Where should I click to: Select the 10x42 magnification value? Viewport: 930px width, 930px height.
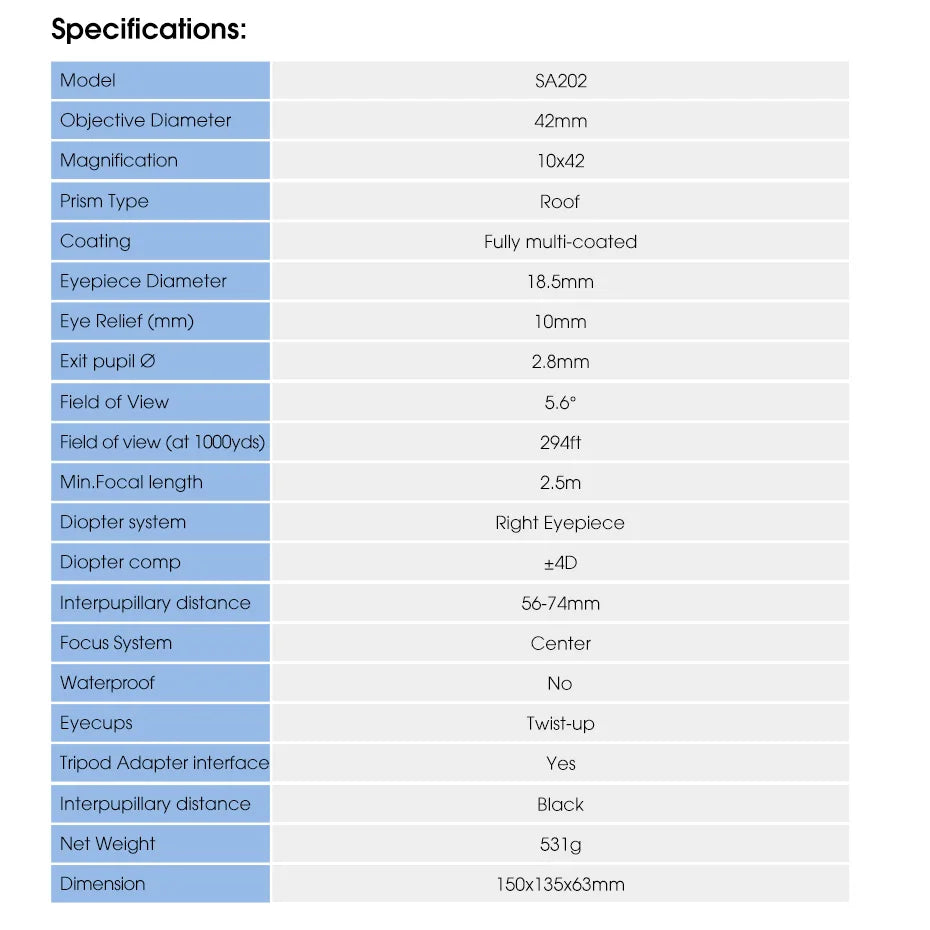click(x=560, y=161)
